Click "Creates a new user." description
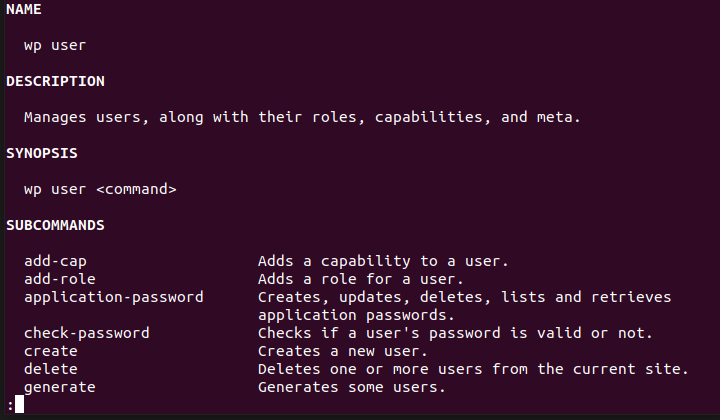The width and height of the screenshot is (720, 420). tap(342, 351)
